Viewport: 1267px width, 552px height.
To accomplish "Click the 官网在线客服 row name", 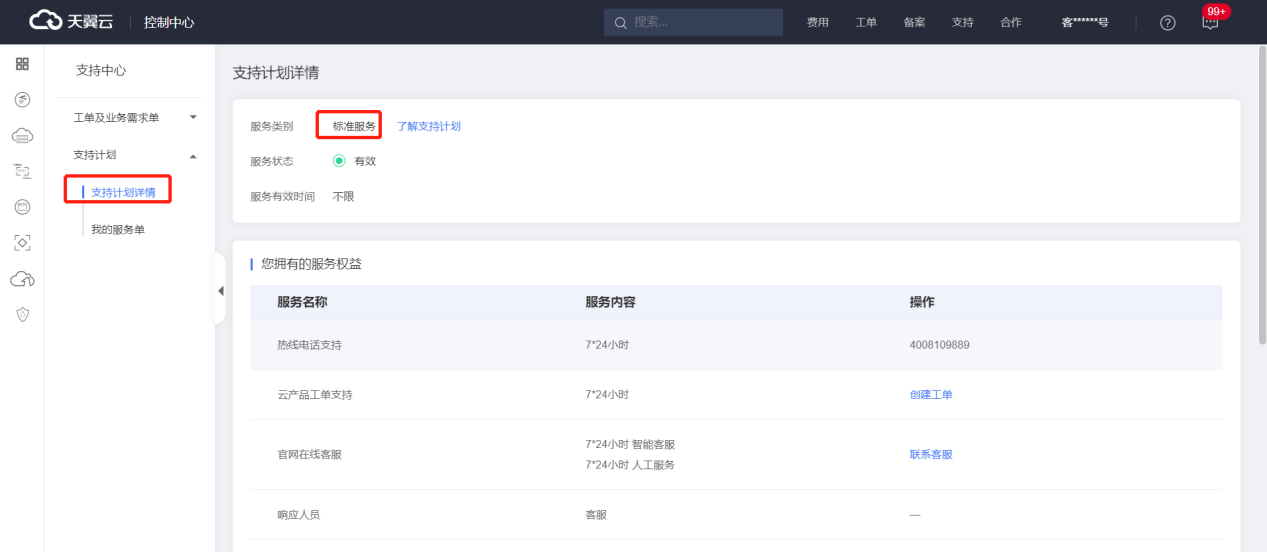I will [310, 454].
